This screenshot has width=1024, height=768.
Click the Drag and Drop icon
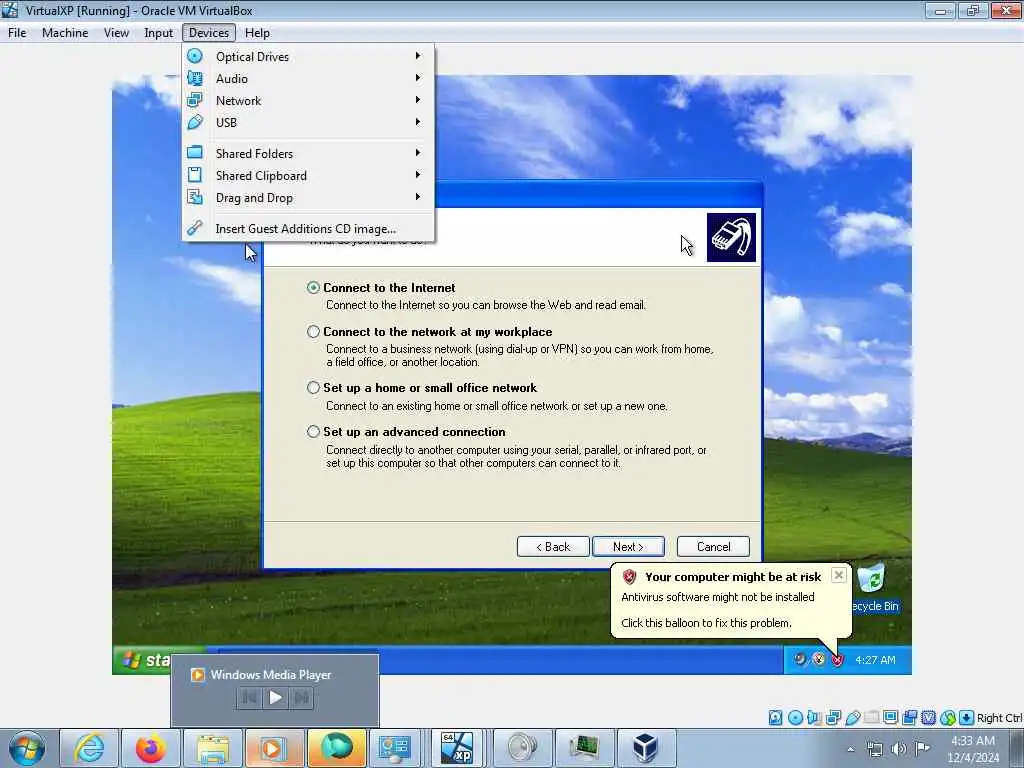[195, 197]
